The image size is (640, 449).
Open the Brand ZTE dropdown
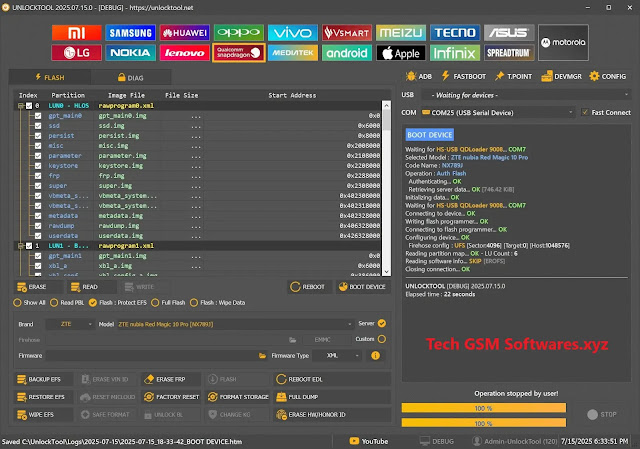click(69, 324)
